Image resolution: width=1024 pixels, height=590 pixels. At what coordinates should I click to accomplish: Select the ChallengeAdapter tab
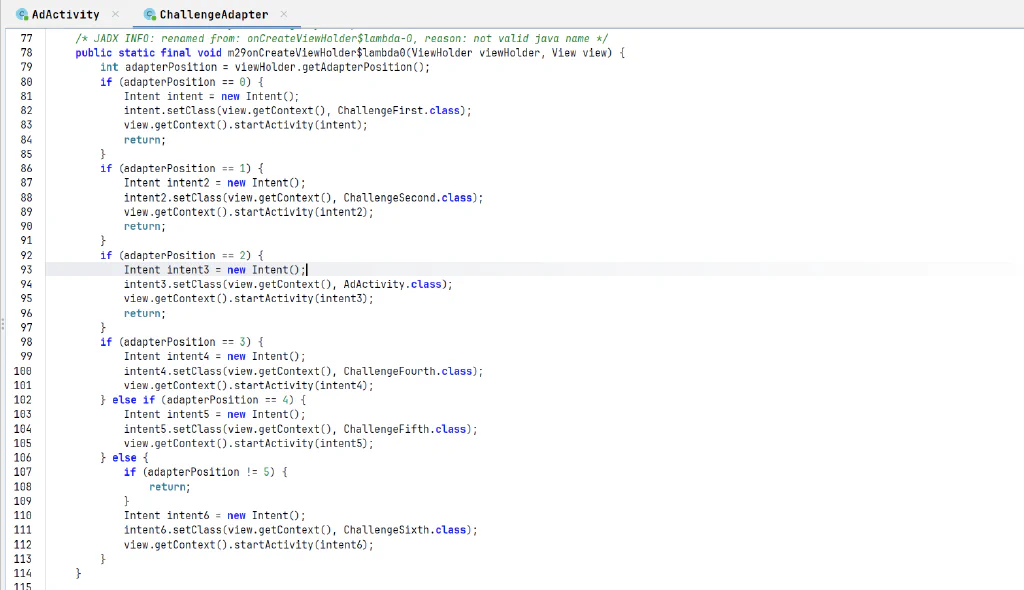214,14
